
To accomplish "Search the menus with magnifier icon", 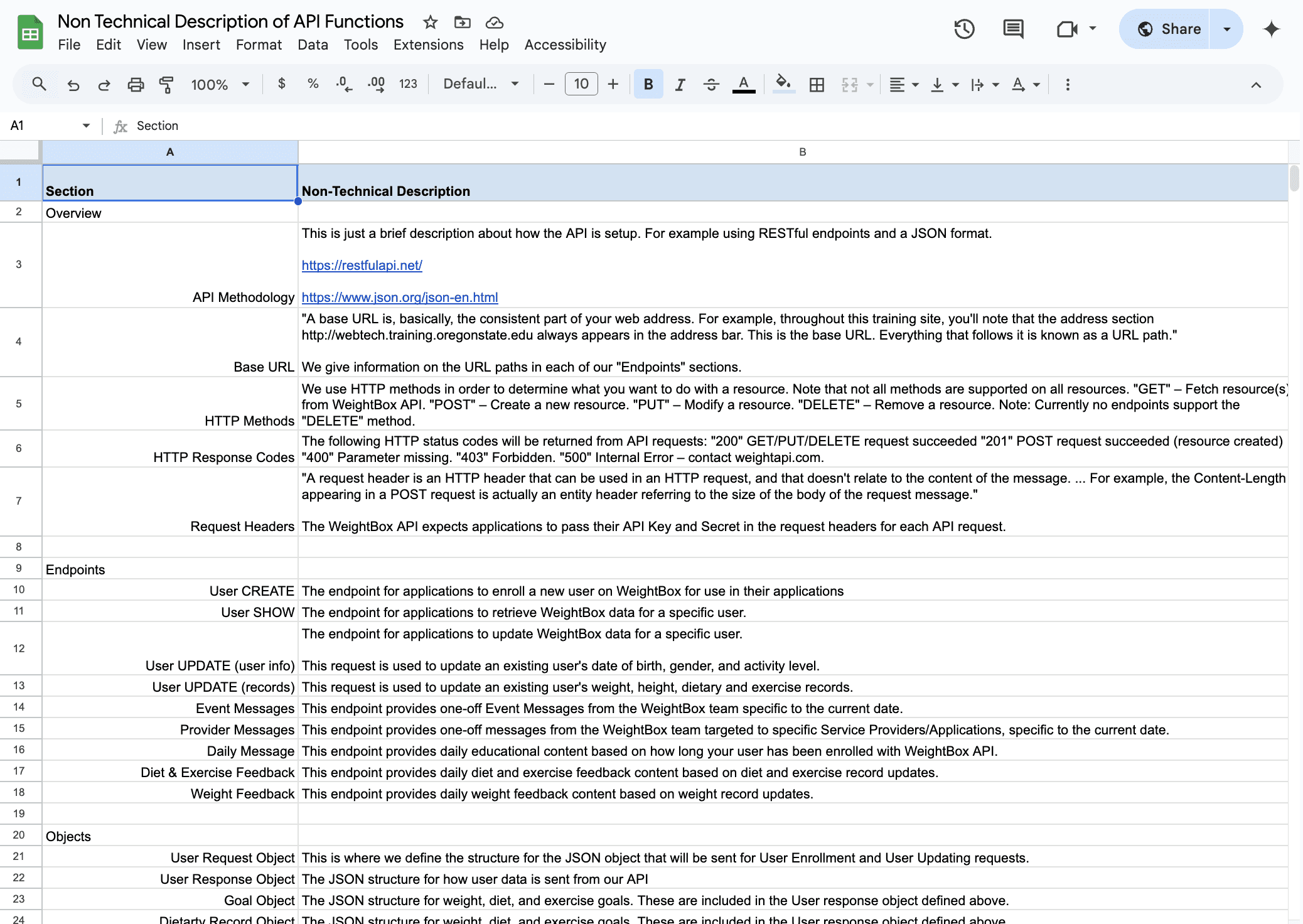I will coord(39,84).
